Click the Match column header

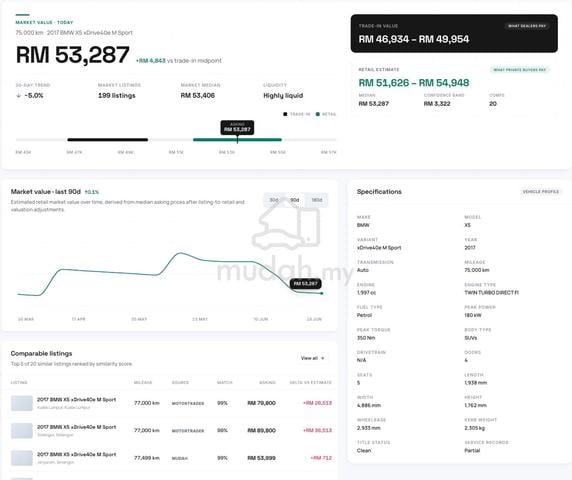[x=225, y=383]
